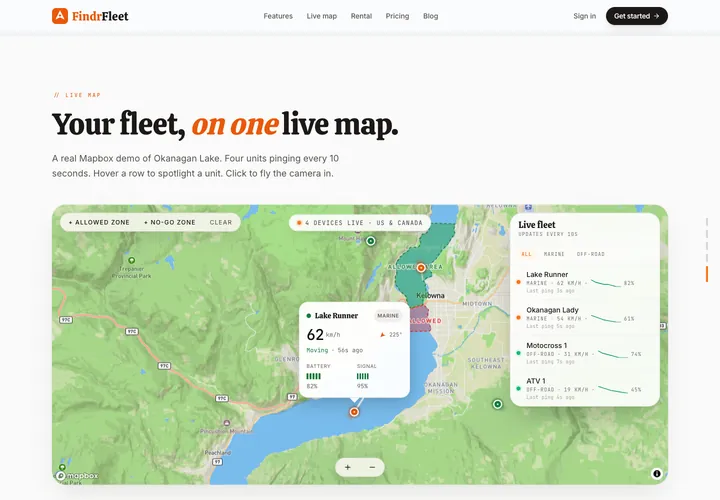Click the Lake Runner battery sparkline

coord(606,283)
